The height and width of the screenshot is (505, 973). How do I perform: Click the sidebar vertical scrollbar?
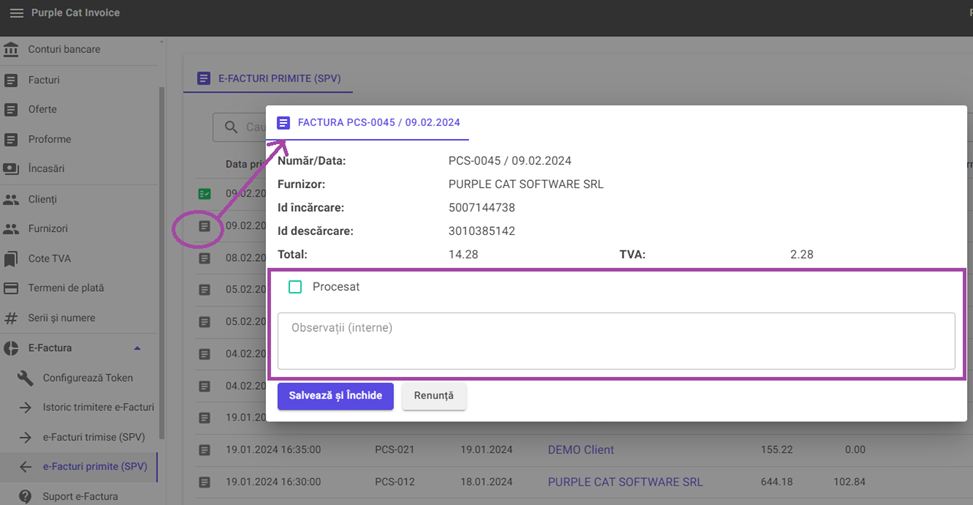tap(162, 261)
